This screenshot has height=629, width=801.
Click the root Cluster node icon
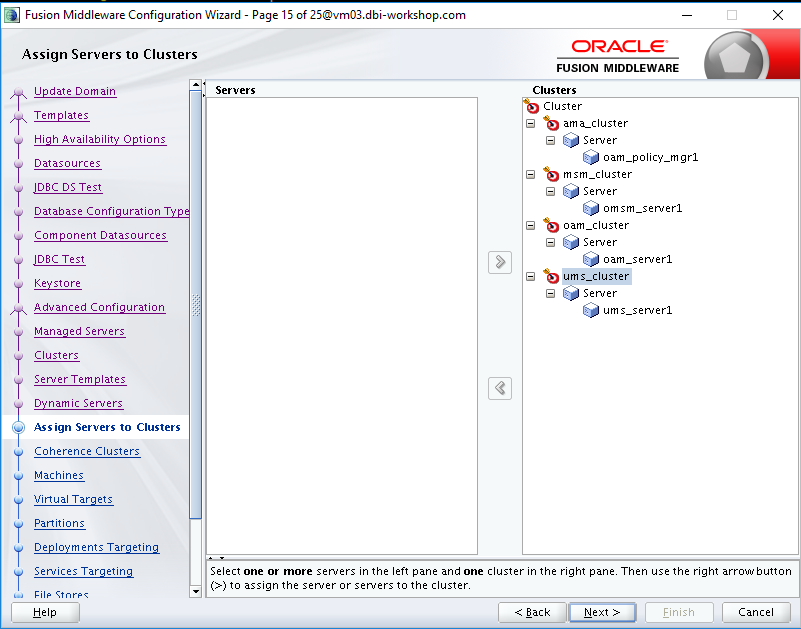tap(531, 106)
